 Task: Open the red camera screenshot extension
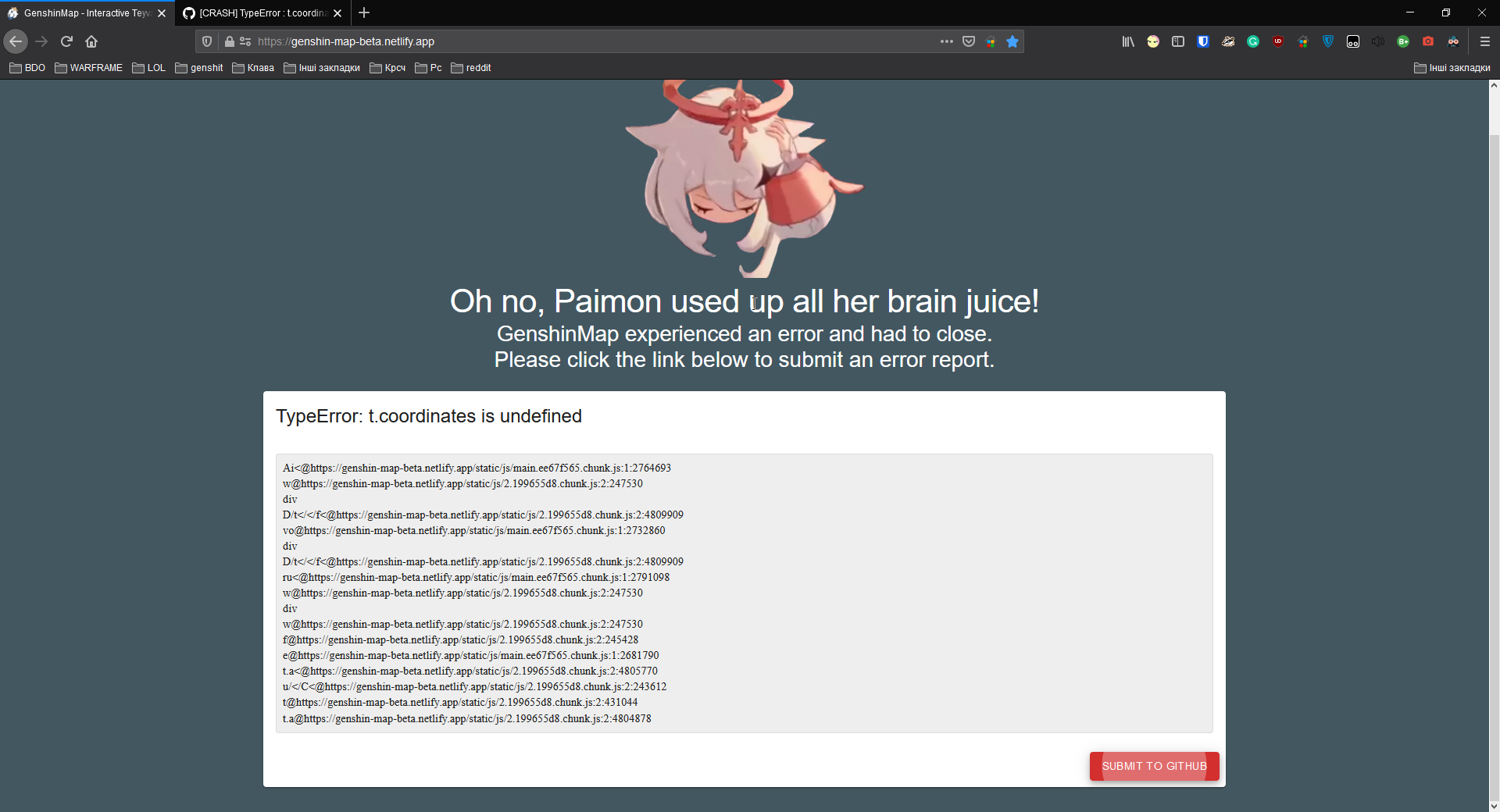[1428, 41]
